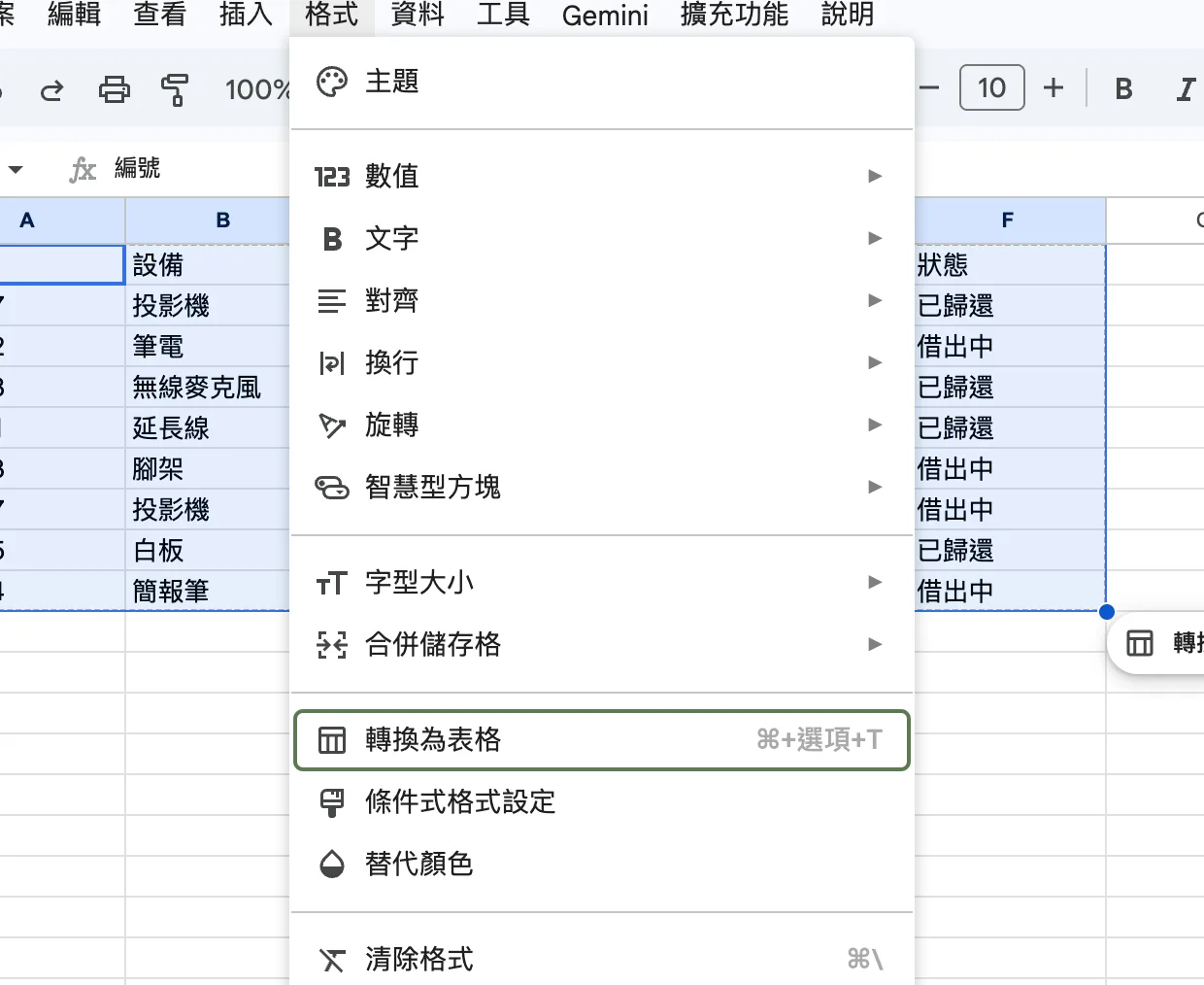Expand the 換行 submenu arrow

[x=875, y=362]
